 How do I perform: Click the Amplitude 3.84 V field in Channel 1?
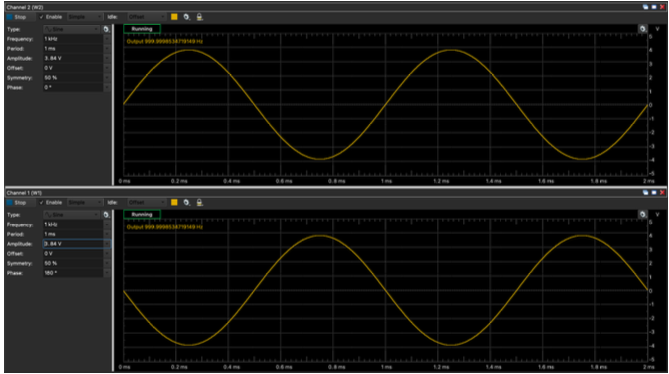77,244
